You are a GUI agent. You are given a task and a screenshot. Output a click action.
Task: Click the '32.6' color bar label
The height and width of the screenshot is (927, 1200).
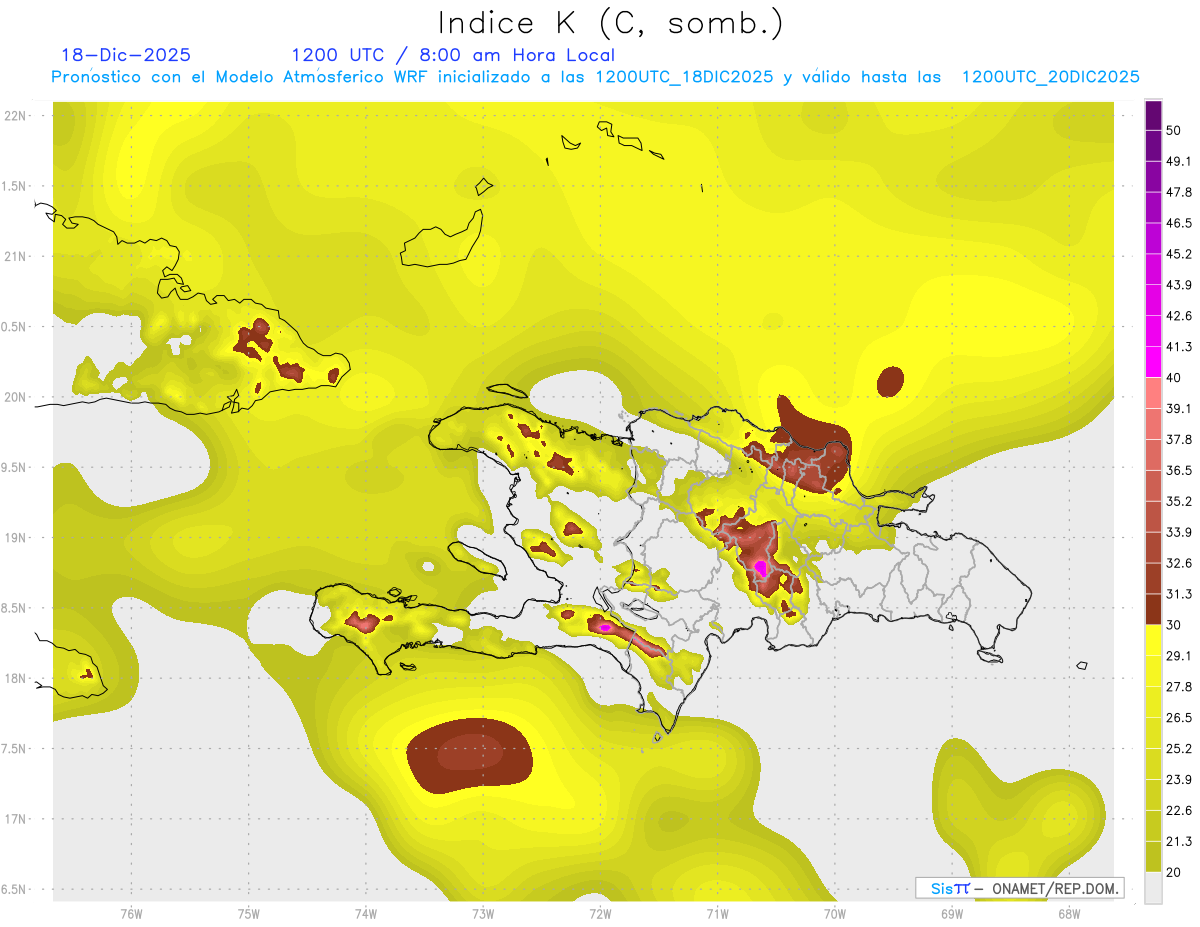tap(1178, 563)
